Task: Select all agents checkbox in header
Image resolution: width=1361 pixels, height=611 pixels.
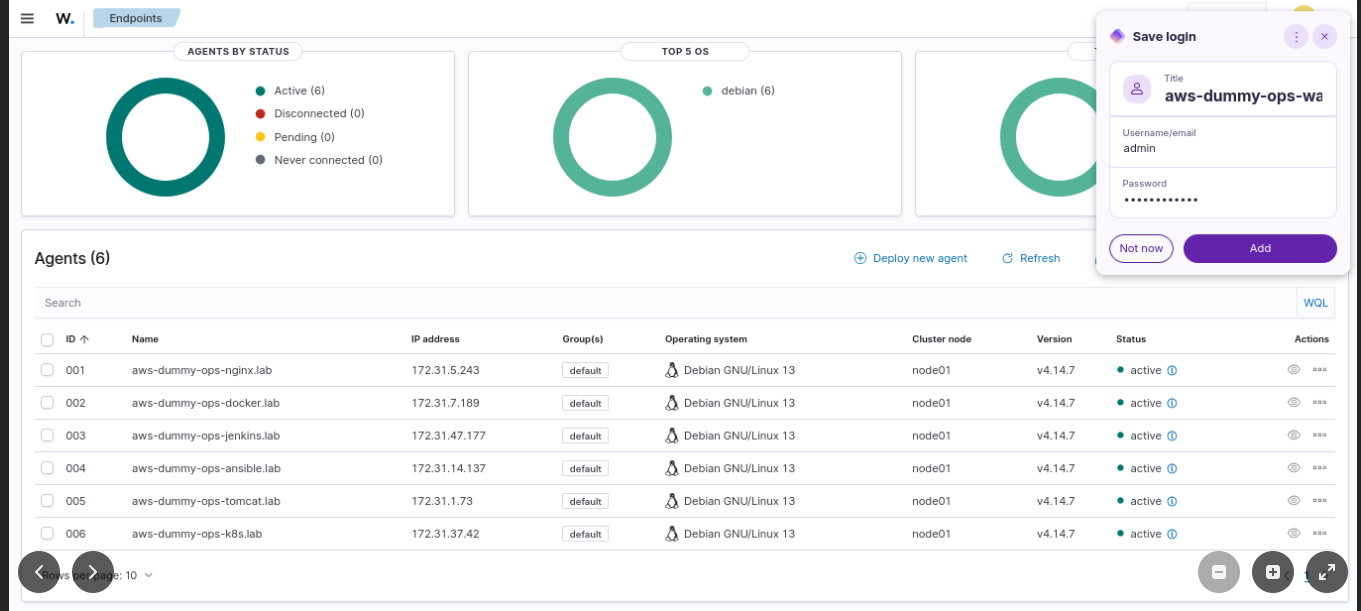Action: click(47, 340)
